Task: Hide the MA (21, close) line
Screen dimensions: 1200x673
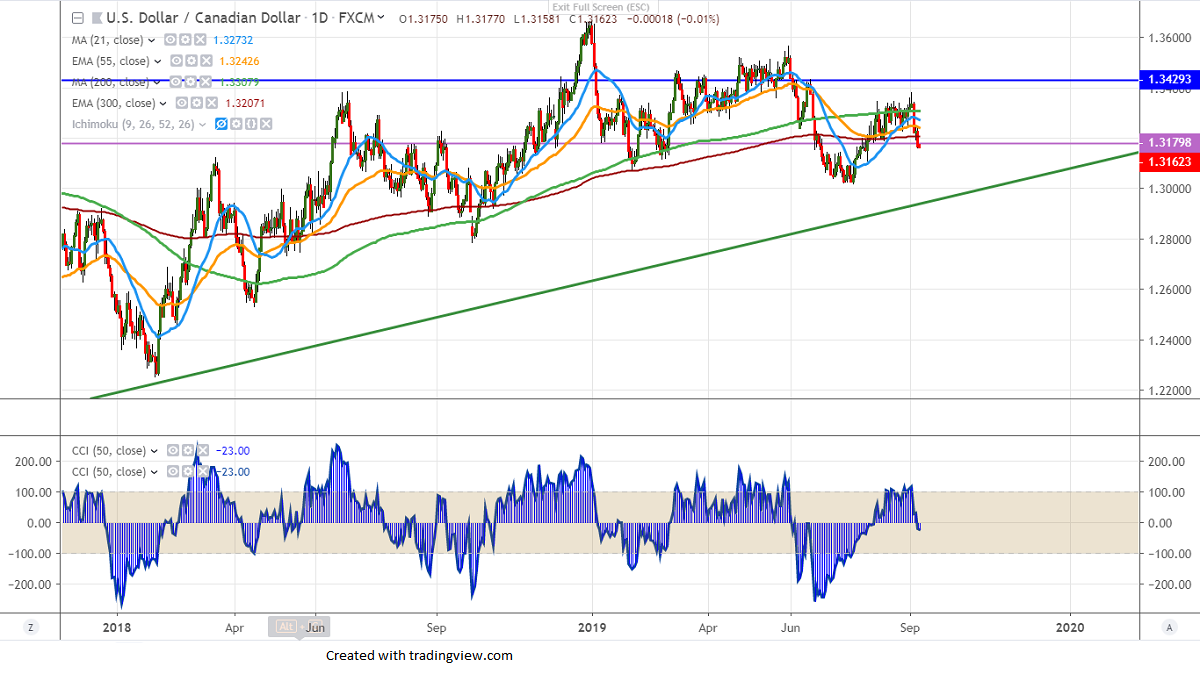Action: pyautogui.click(x=170, y=40)
